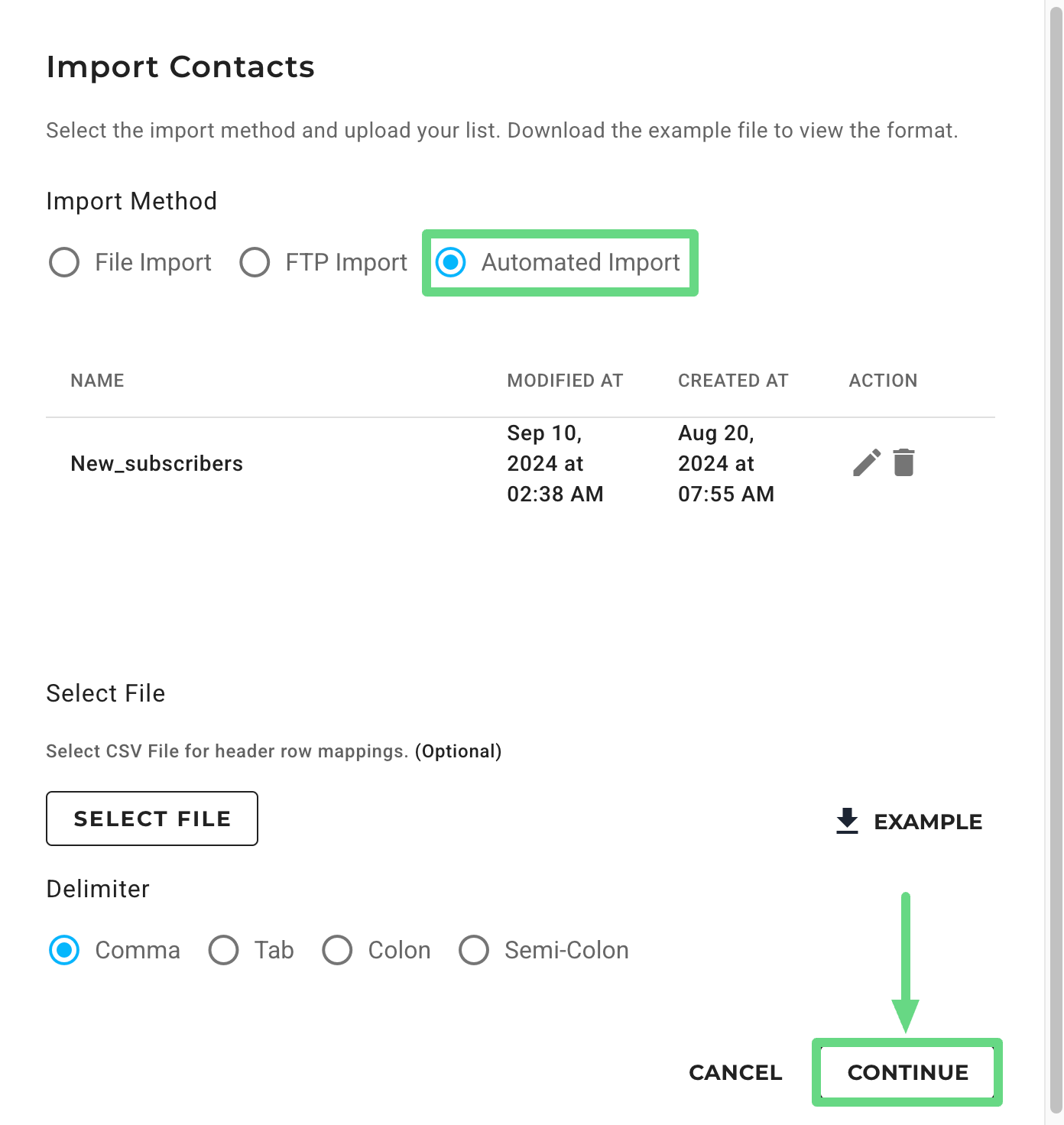The width and height of the screenshot is (1064, 1125).
Task: Click the CREATED AT column header
Action: click(x=732, y=381)
